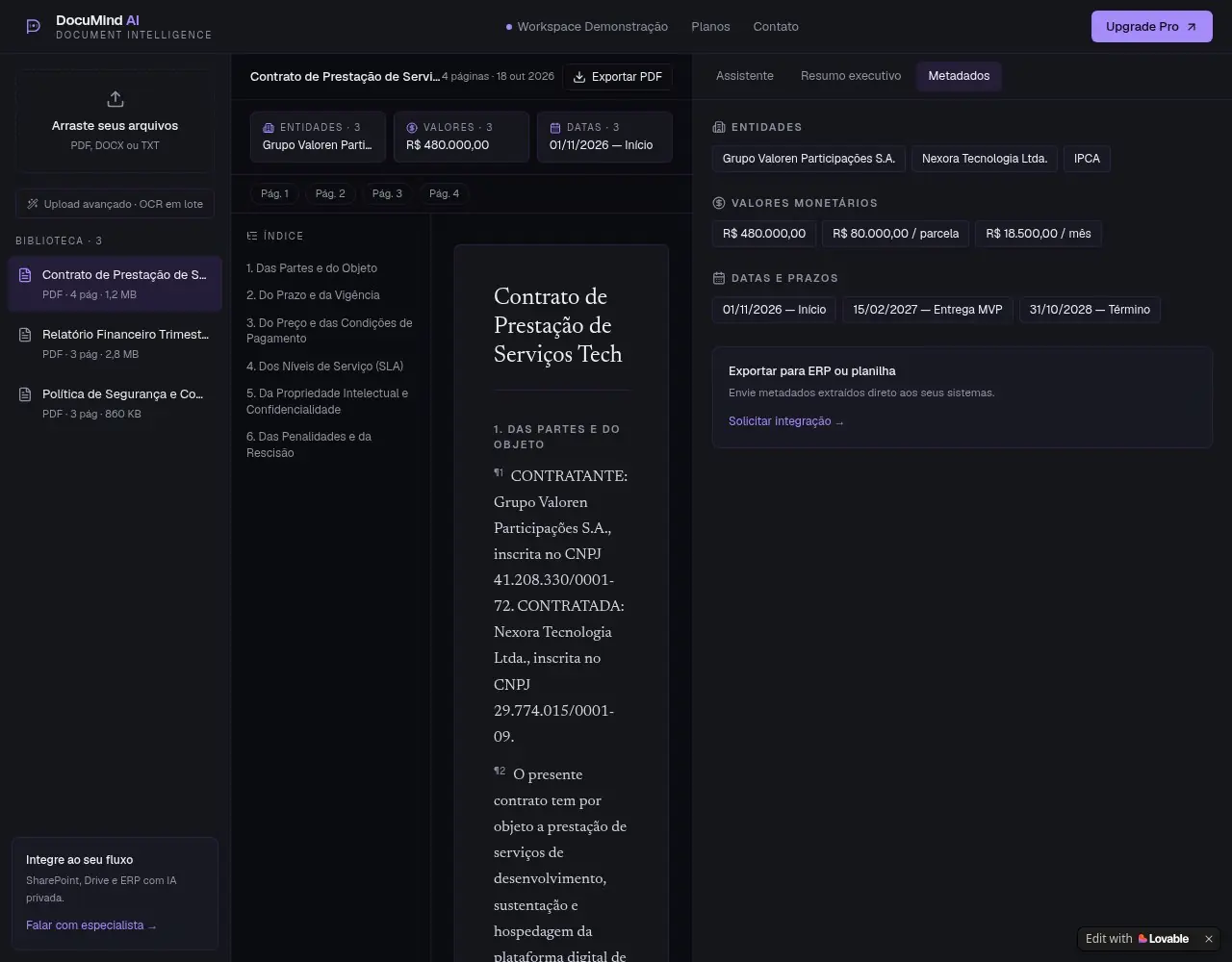1232x962 pixels.
Task: Click the 15/02/2027 — Entrega MVP chip
Action: [928, 310]
